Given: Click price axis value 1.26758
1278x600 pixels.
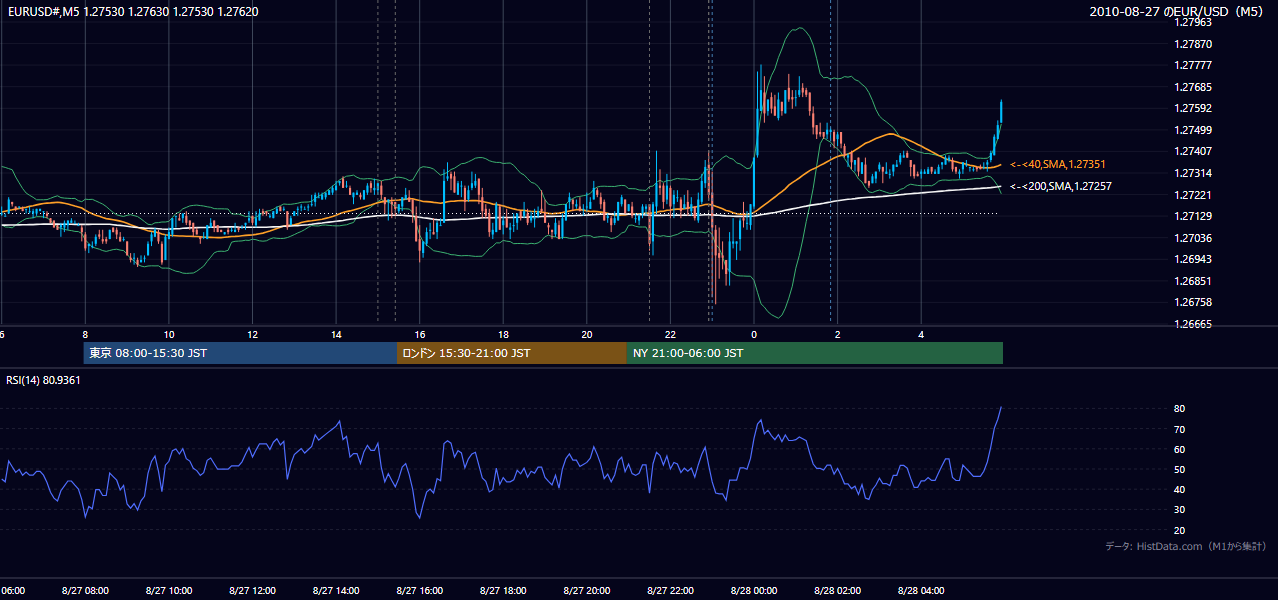Looking at the screenshot, I should [1195, 302].
